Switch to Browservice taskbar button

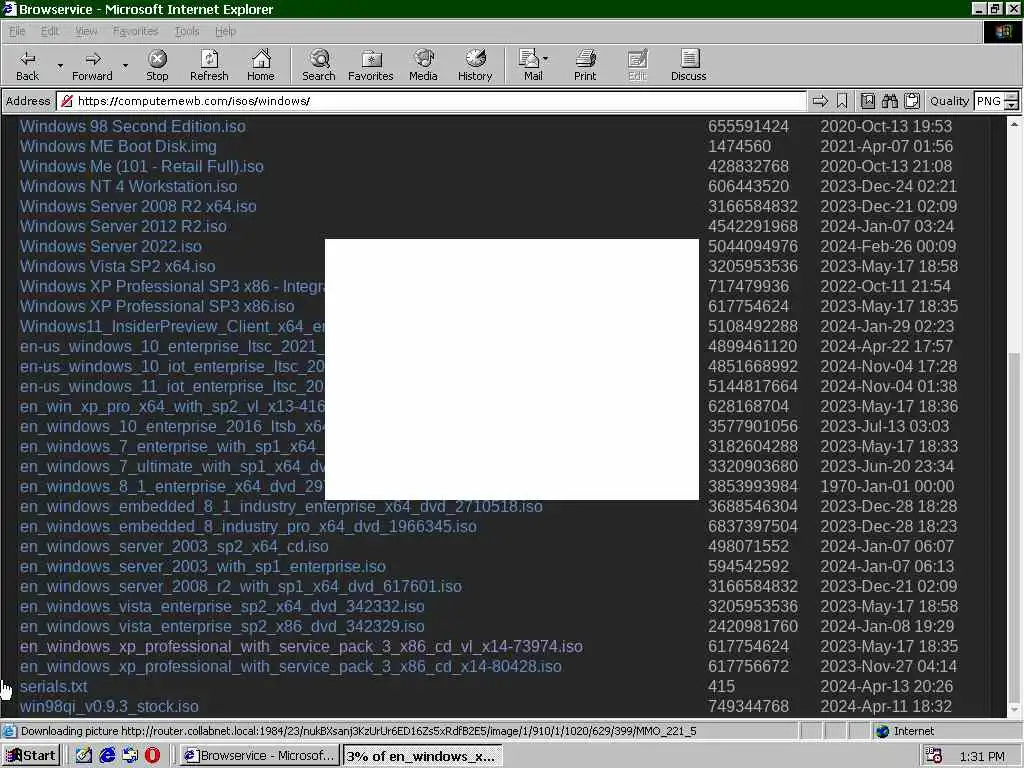pyautogui.click(x=259, y=756)
